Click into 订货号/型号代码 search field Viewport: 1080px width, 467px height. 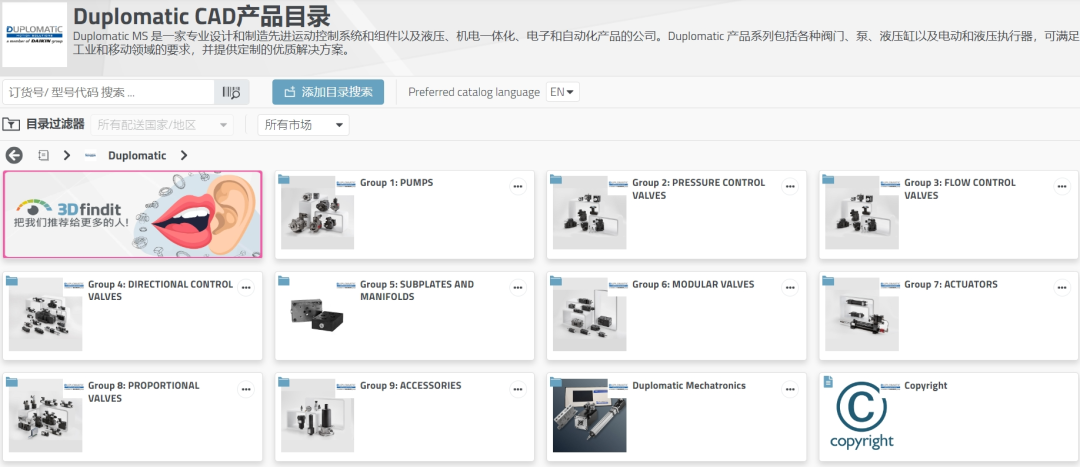pos(109,92)
